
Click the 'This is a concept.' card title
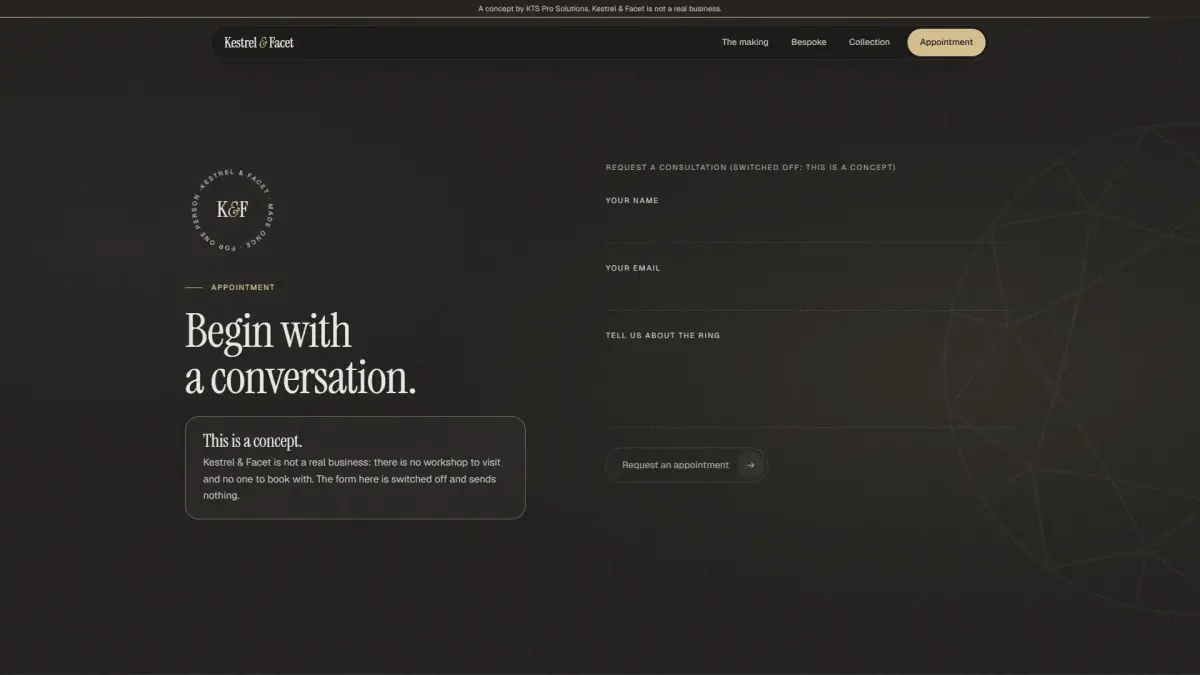(252, 441)
